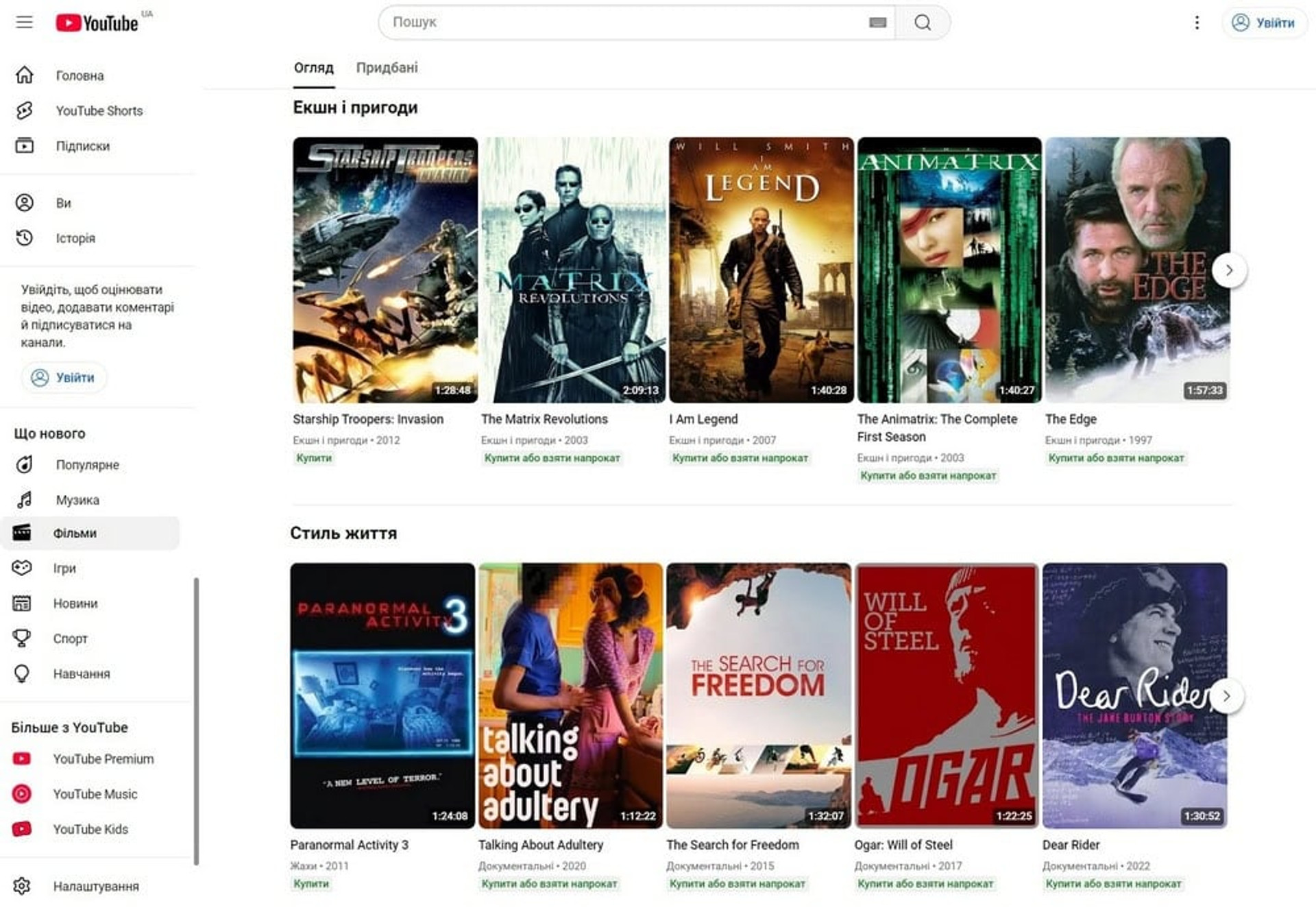
Task: Click the 'Екшн і пригоди' section heading
Action: pos(355,108)
